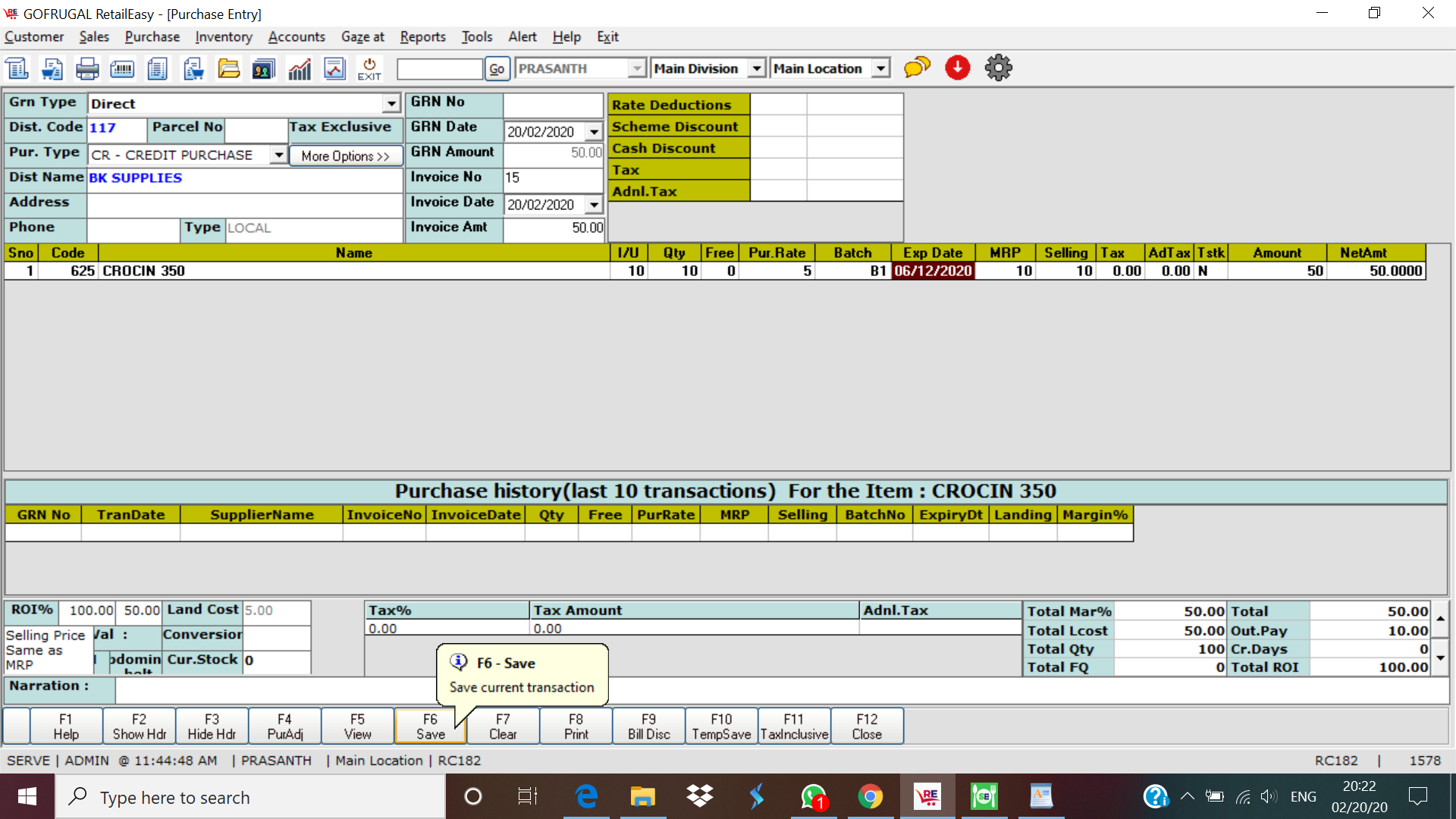Screen dimensions: 1456x819
Task: Click the power EXIT toolbar icon
Action: [369, 69]
